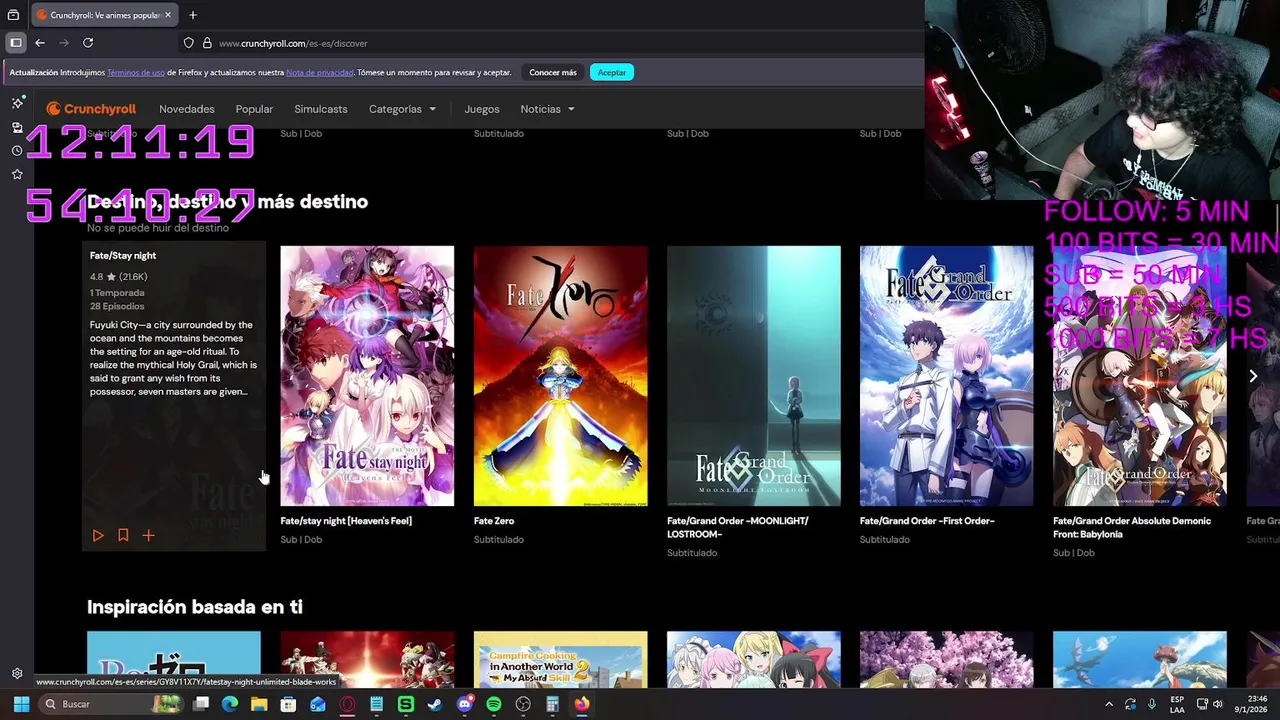Image resolution: width=1280 pixels, height=720 pixels.
Task: Open Opera GX from taskbar
Action: (347, 704)
